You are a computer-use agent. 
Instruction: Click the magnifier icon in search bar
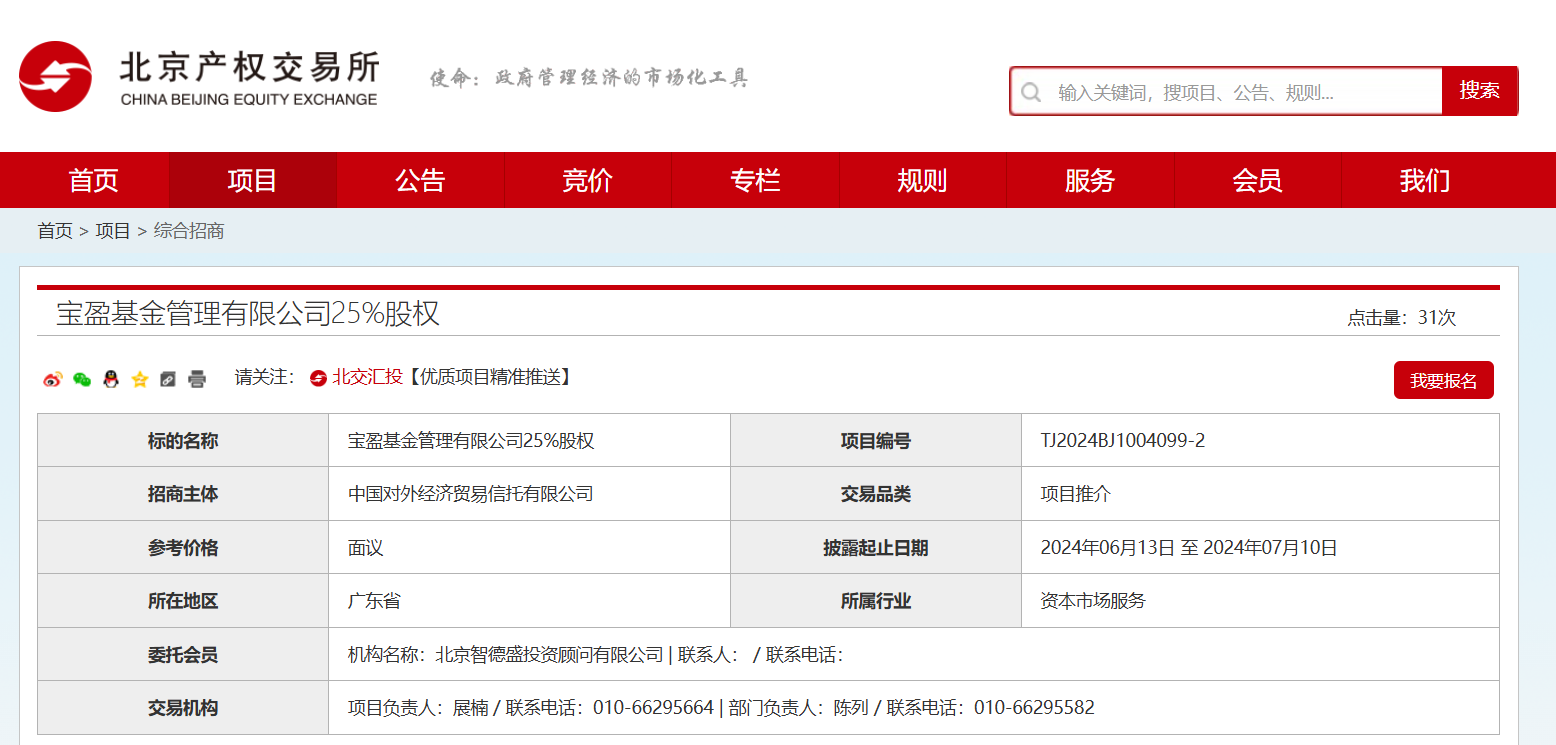[x=1031, y=91]
